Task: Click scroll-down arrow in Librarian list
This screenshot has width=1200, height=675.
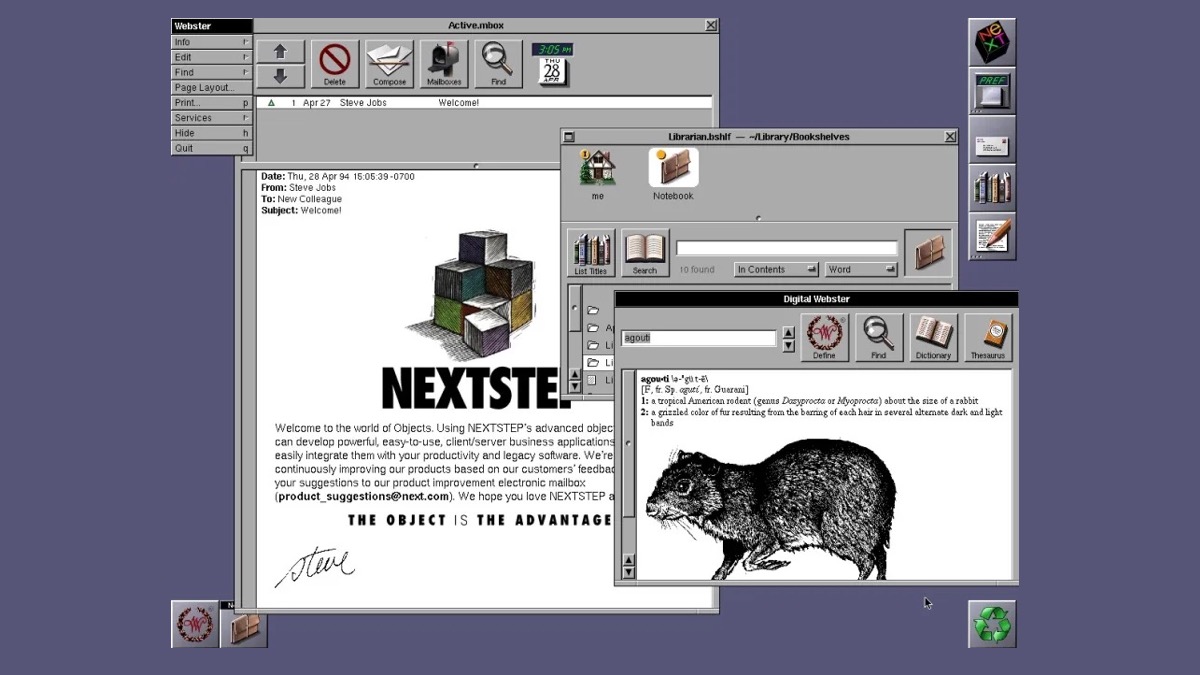Action: click(575, 386)
